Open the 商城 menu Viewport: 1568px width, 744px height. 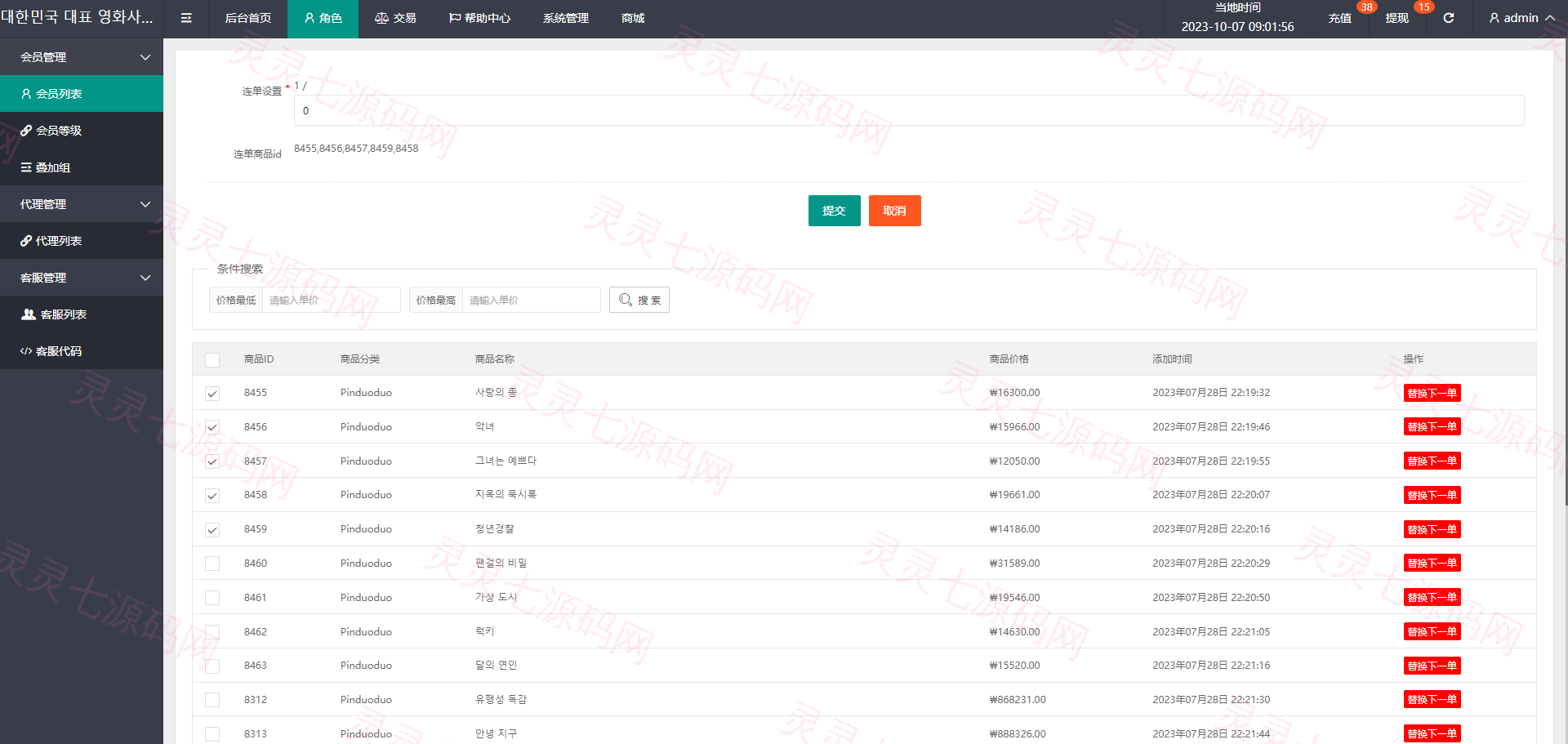pyautogui.click(x=633, y=18)
